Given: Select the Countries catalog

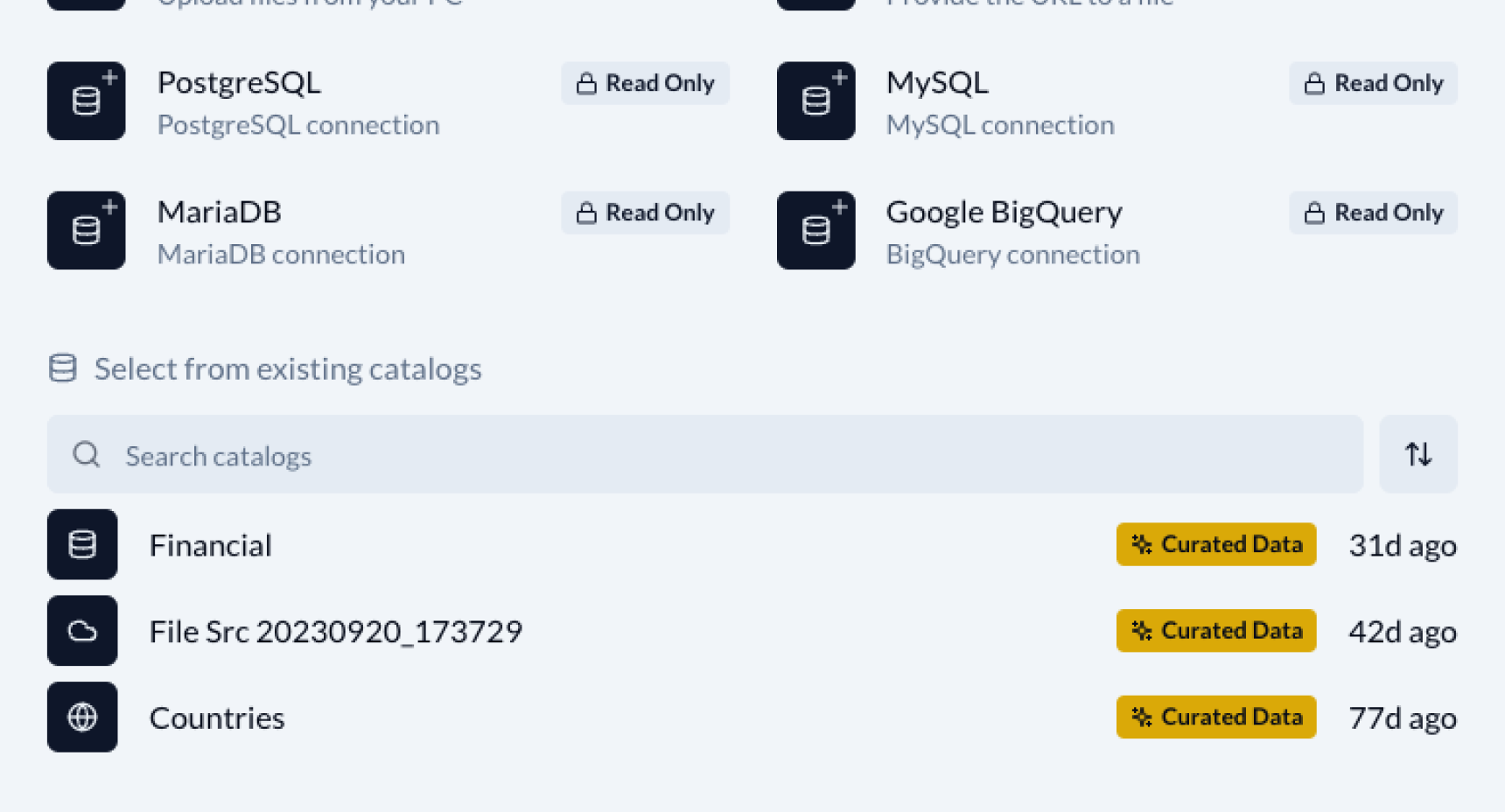Looking at the screenshot, I should (217, 718).
